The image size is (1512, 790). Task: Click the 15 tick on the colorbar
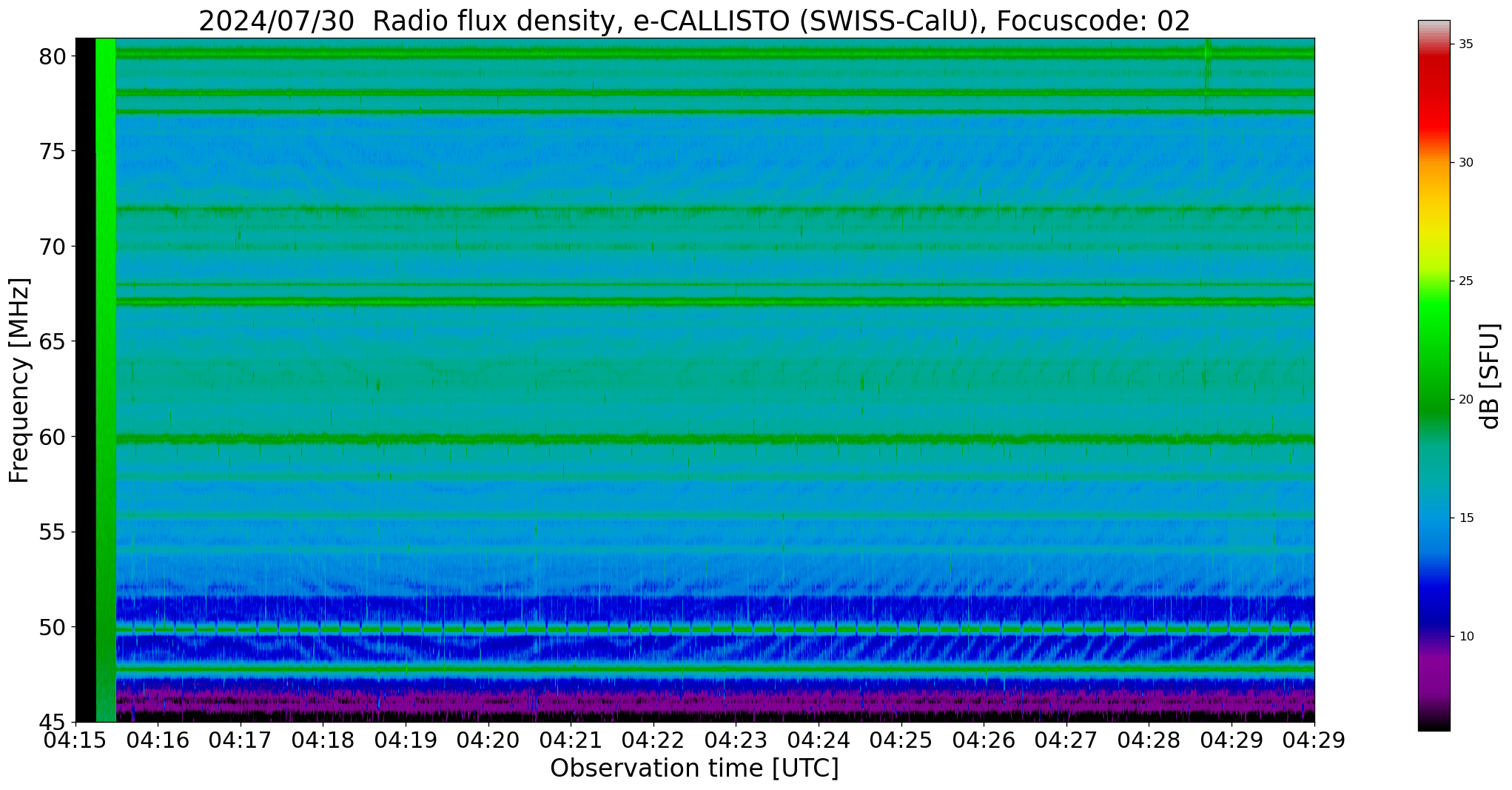click(1466, 518)
